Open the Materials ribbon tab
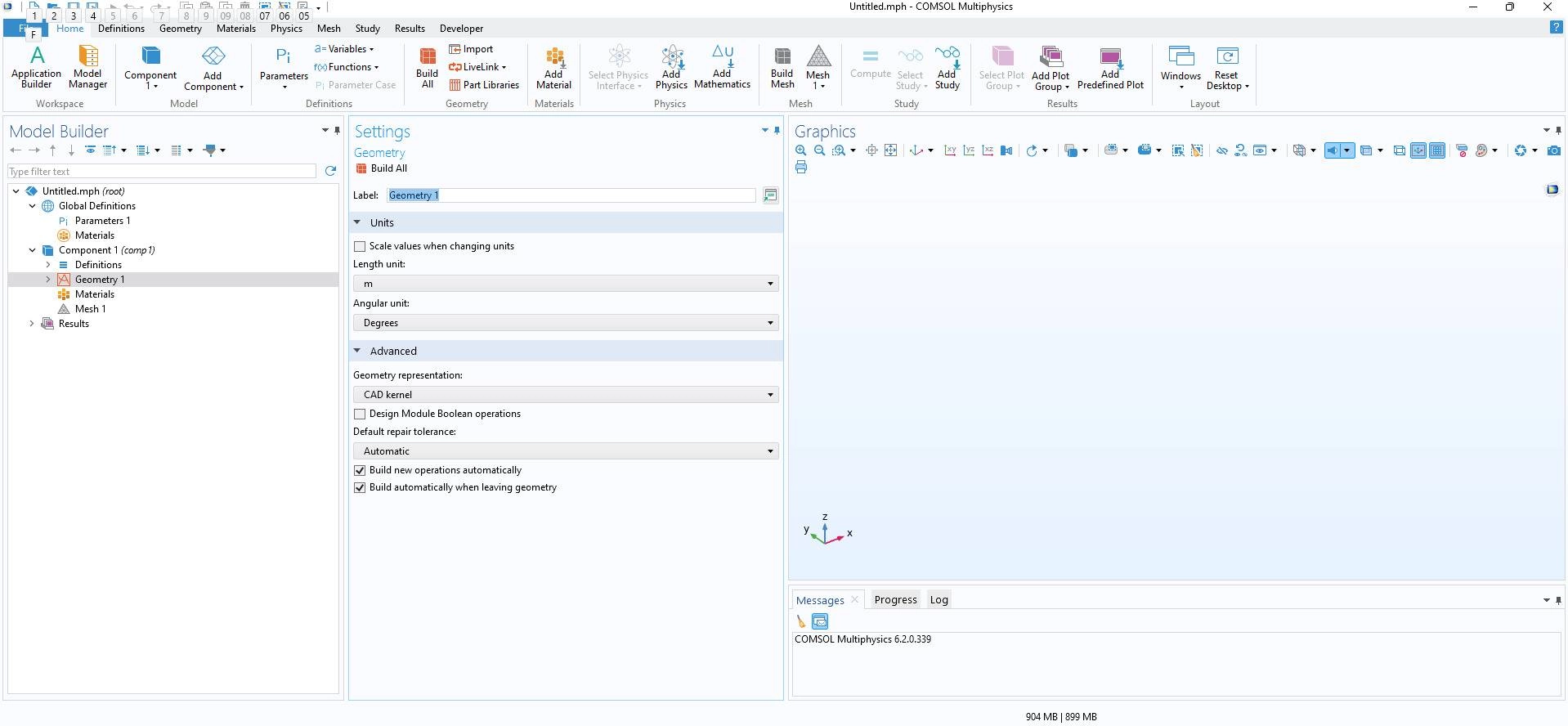Viewport: 1568px width, 726px height. [236, 29]
